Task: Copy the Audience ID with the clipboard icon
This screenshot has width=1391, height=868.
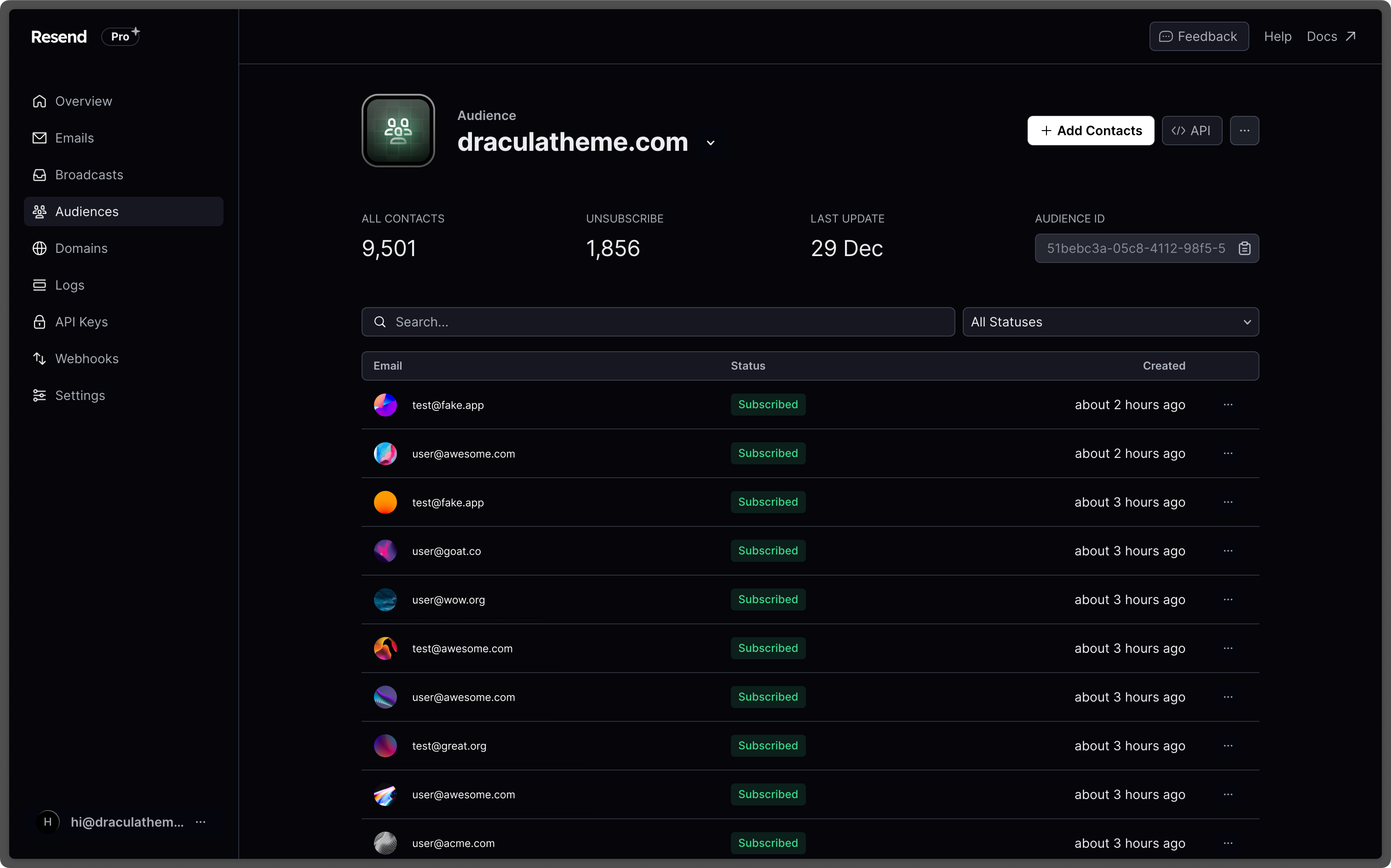Action: click(x=1244, y=248)
